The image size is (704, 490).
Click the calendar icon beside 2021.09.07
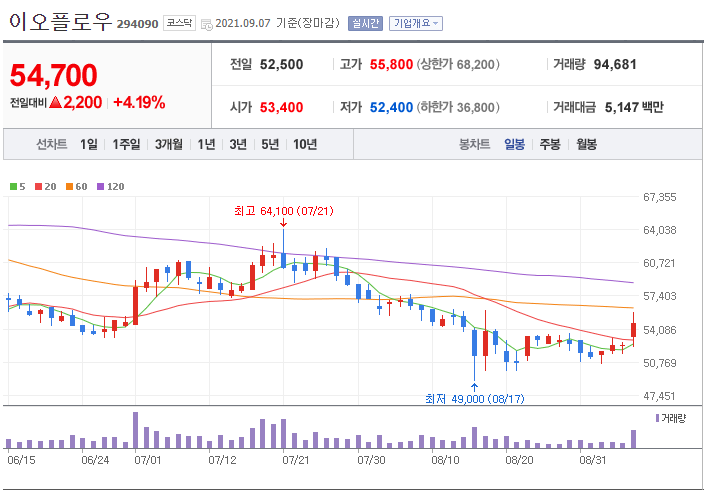(207, 24)
